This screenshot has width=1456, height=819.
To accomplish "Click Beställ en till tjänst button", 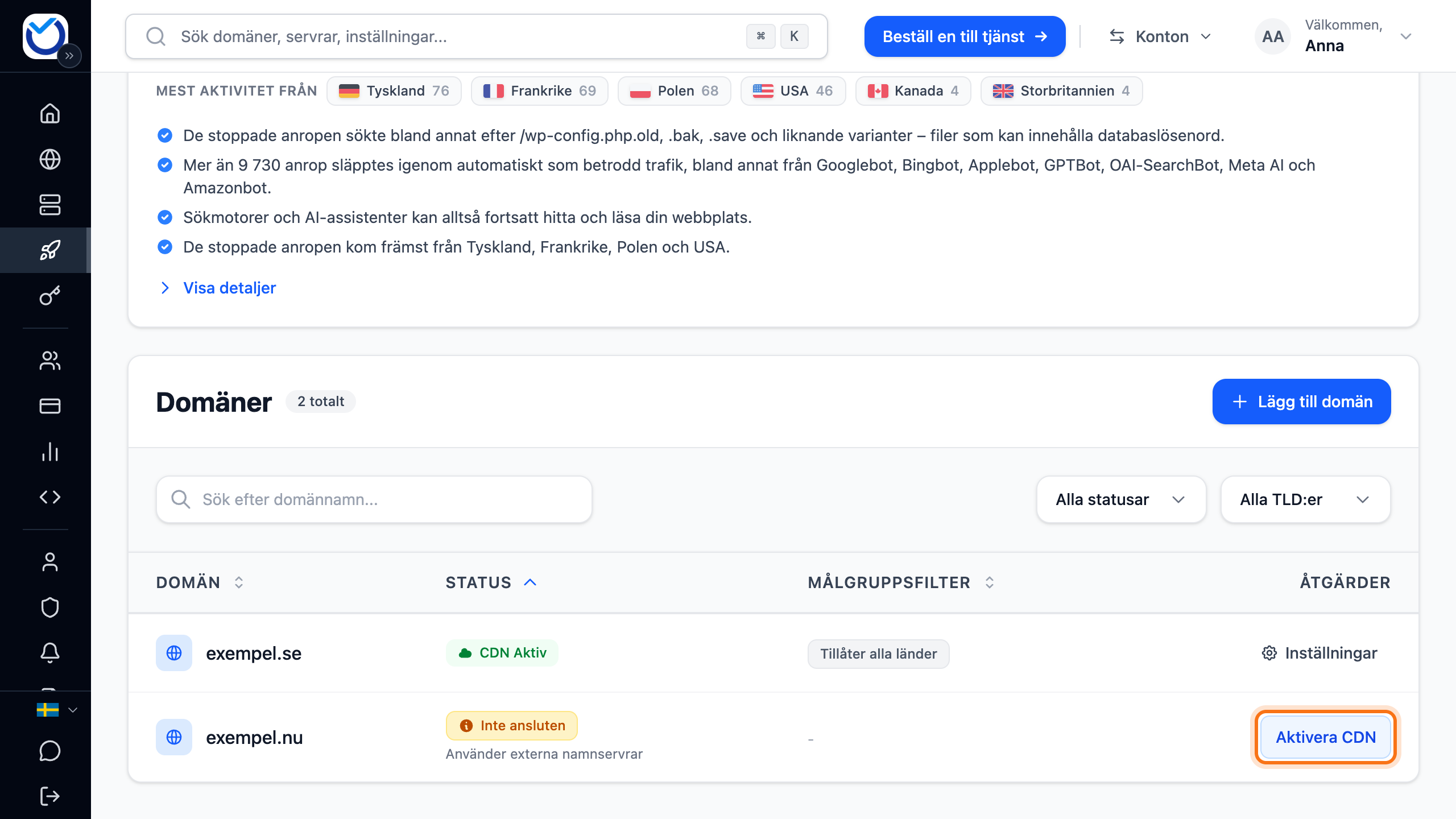I will pos(965,36).
